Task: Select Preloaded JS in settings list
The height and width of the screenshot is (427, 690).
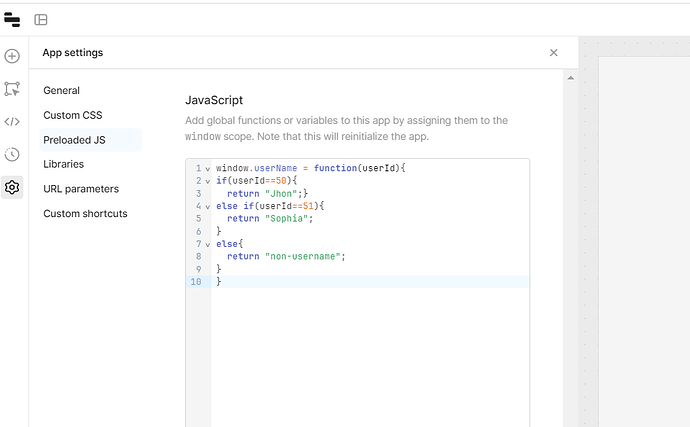Action: click(x=74, y=140)
